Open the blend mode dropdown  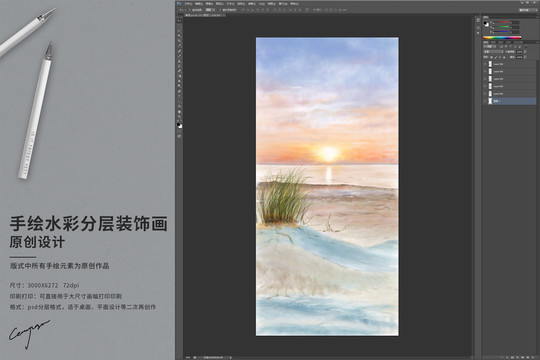(494, 52)
